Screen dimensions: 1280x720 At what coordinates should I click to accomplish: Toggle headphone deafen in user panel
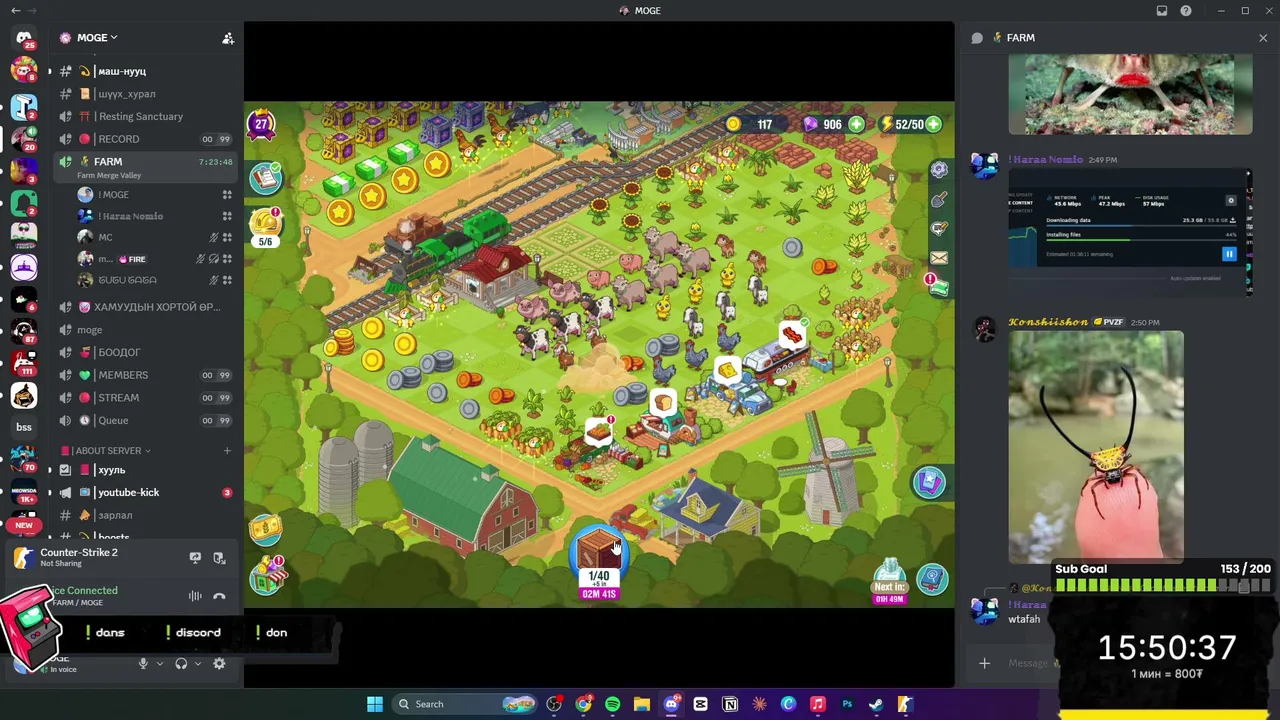(181, 663)
